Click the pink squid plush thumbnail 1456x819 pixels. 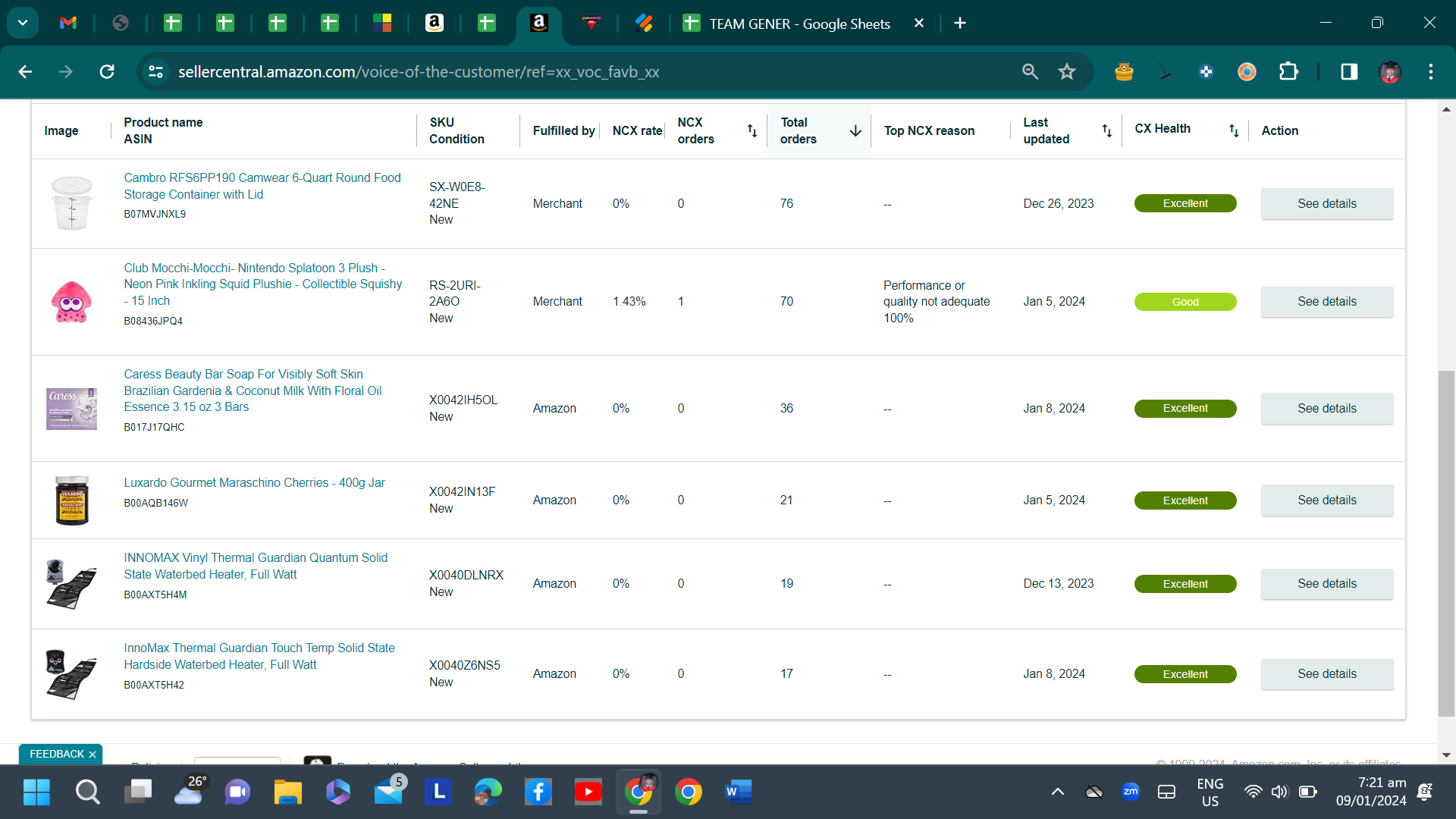(72, 302)
